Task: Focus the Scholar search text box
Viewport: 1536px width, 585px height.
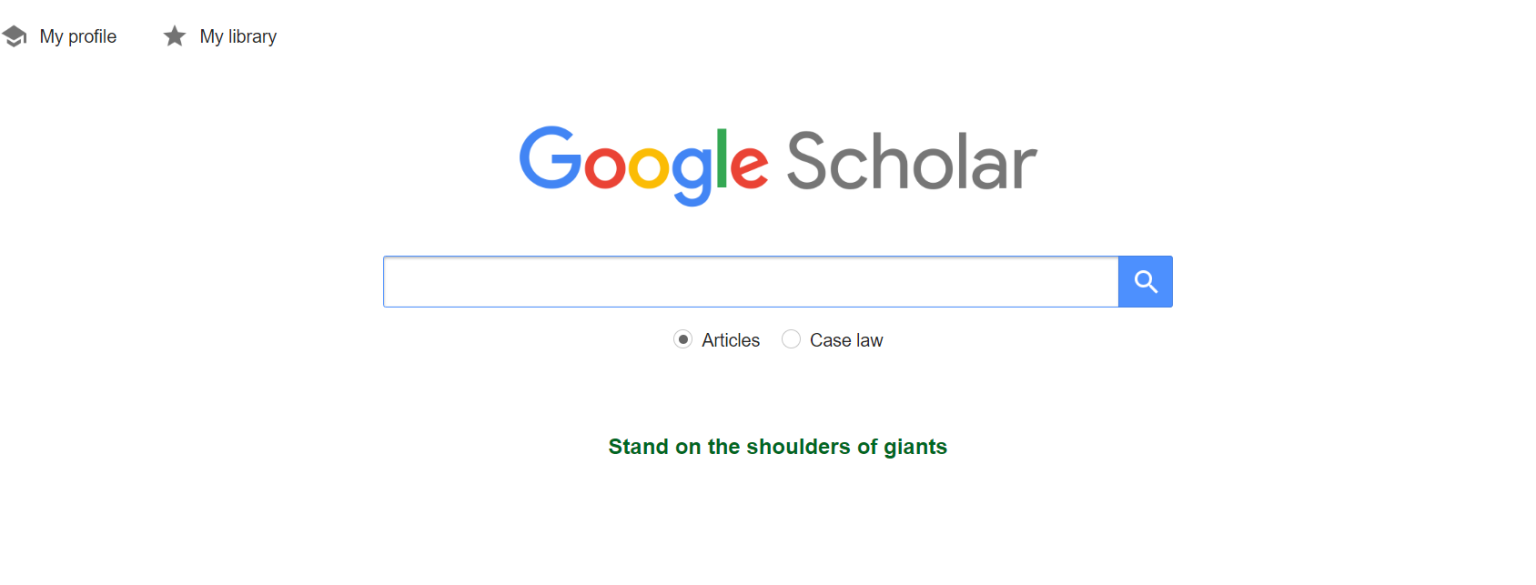Action: (750, 282)
